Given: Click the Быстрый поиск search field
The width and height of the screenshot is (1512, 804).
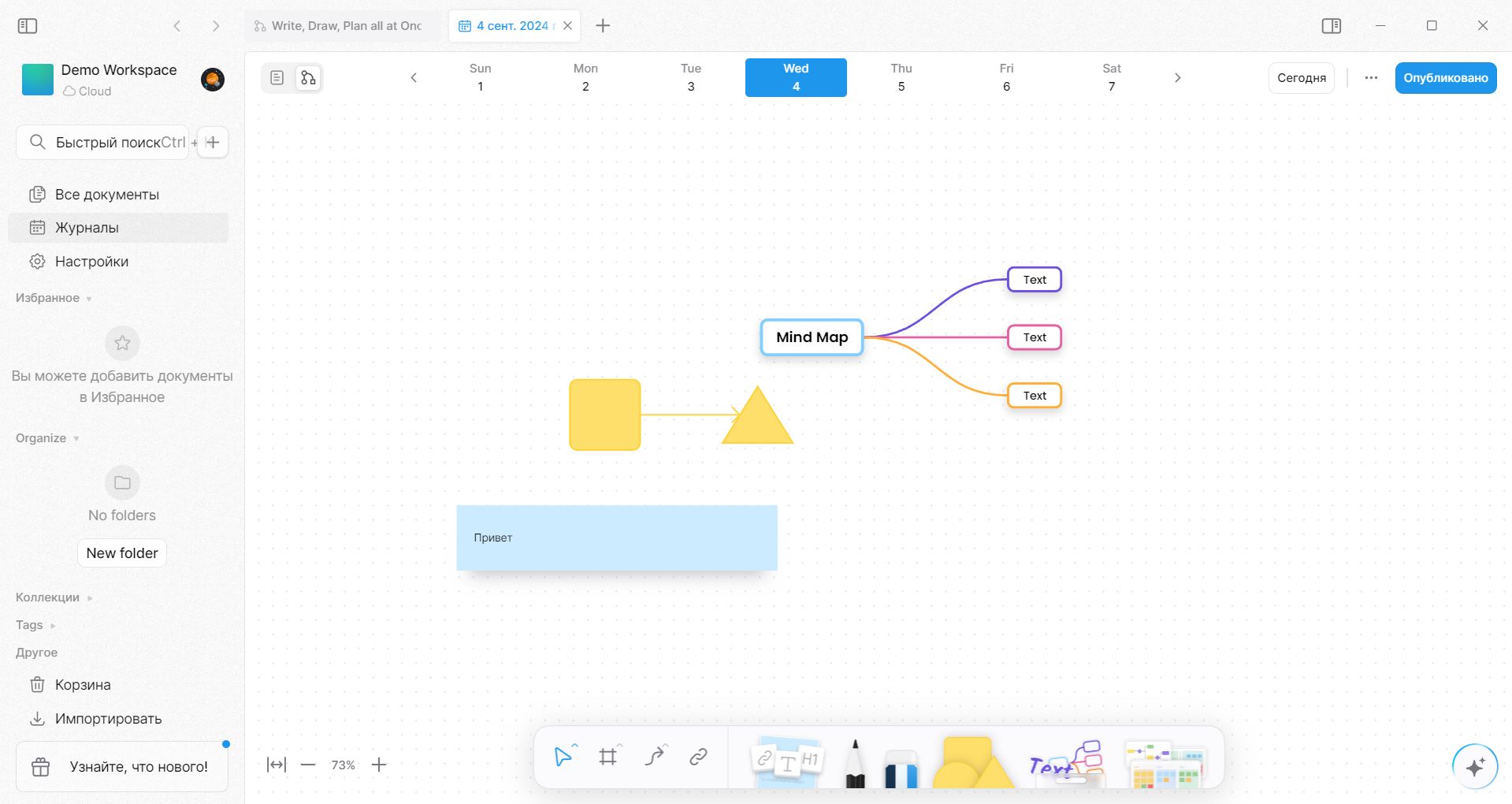Looking at the screenshot, I should point(102,143).
